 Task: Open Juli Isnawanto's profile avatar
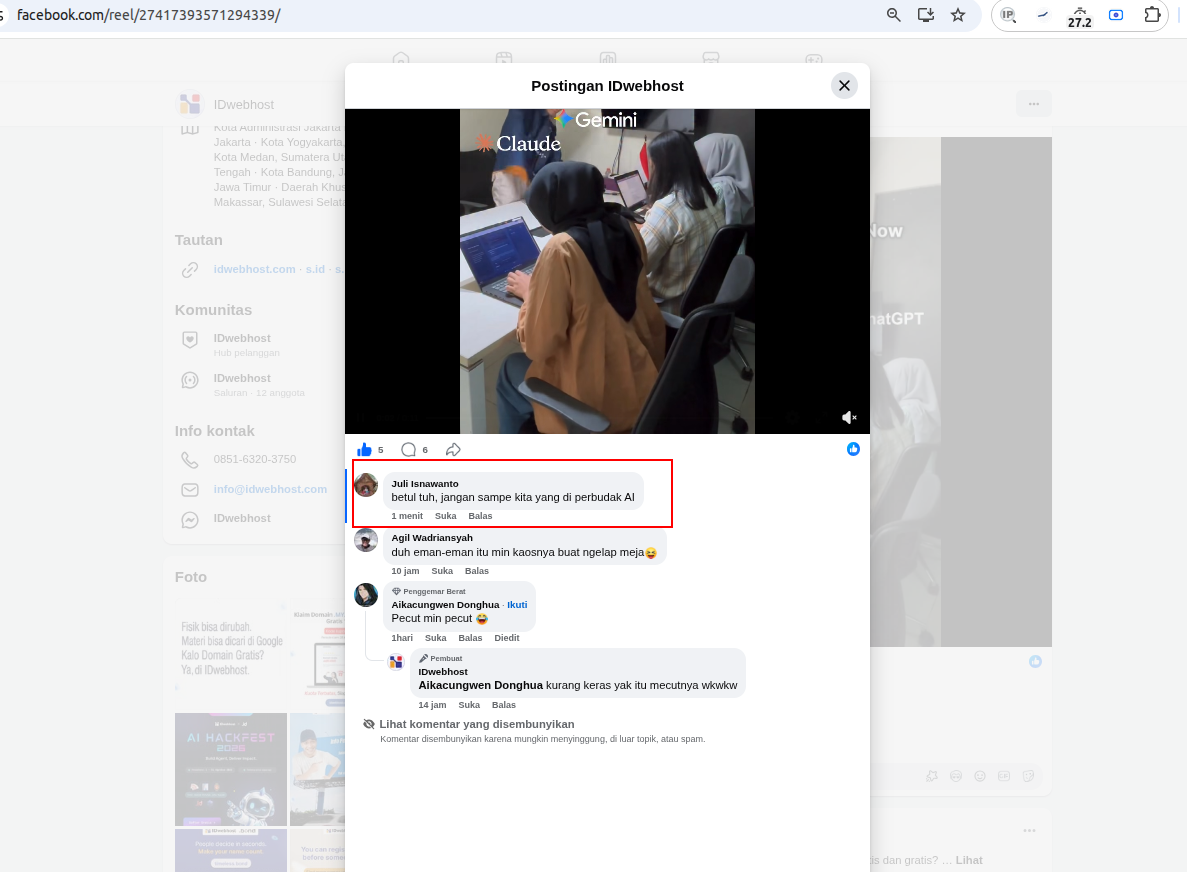pyautogui.click(x=366, y=485)
